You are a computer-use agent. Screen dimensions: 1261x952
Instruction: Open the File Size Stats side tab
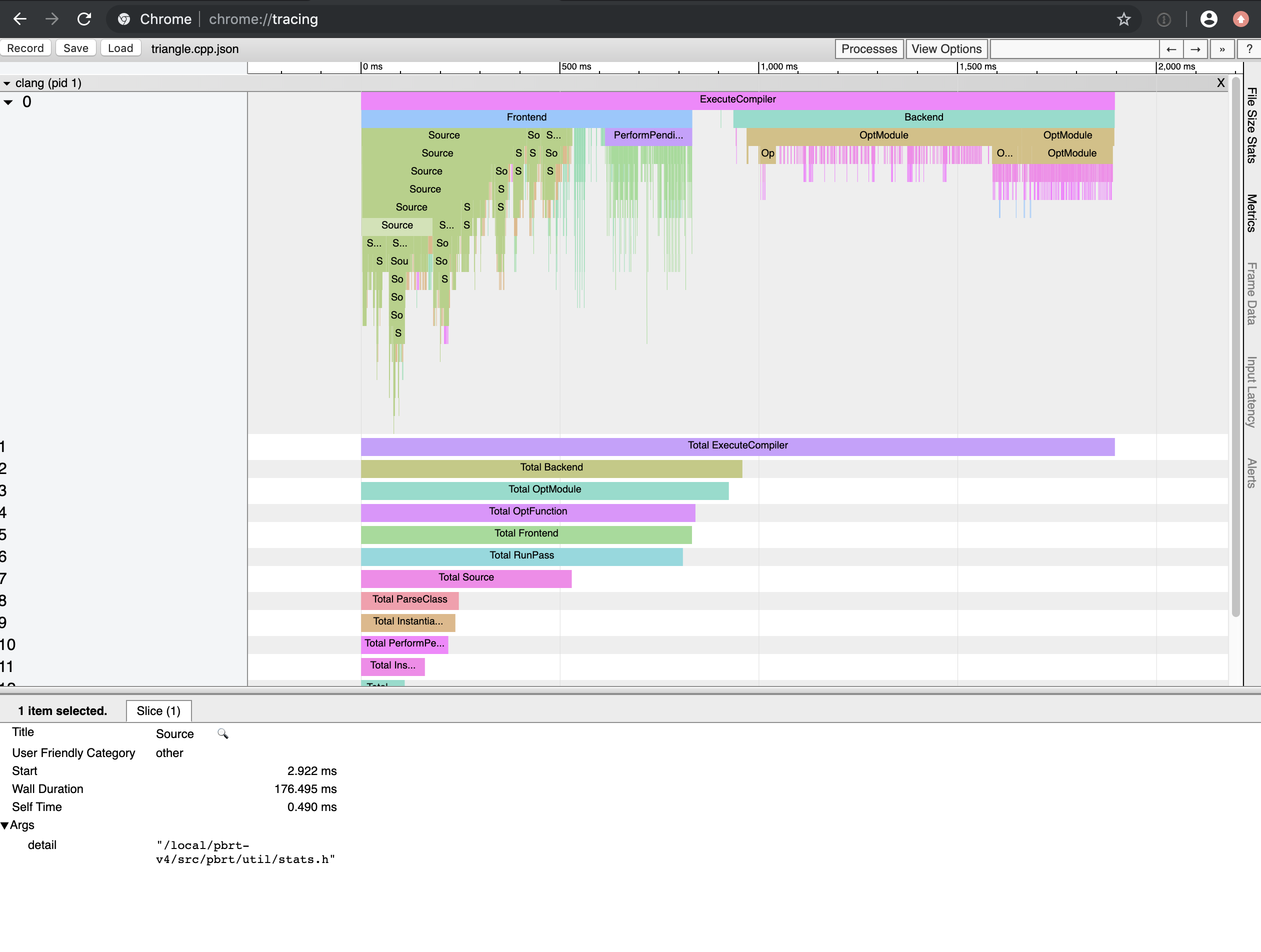(1252, 125)
